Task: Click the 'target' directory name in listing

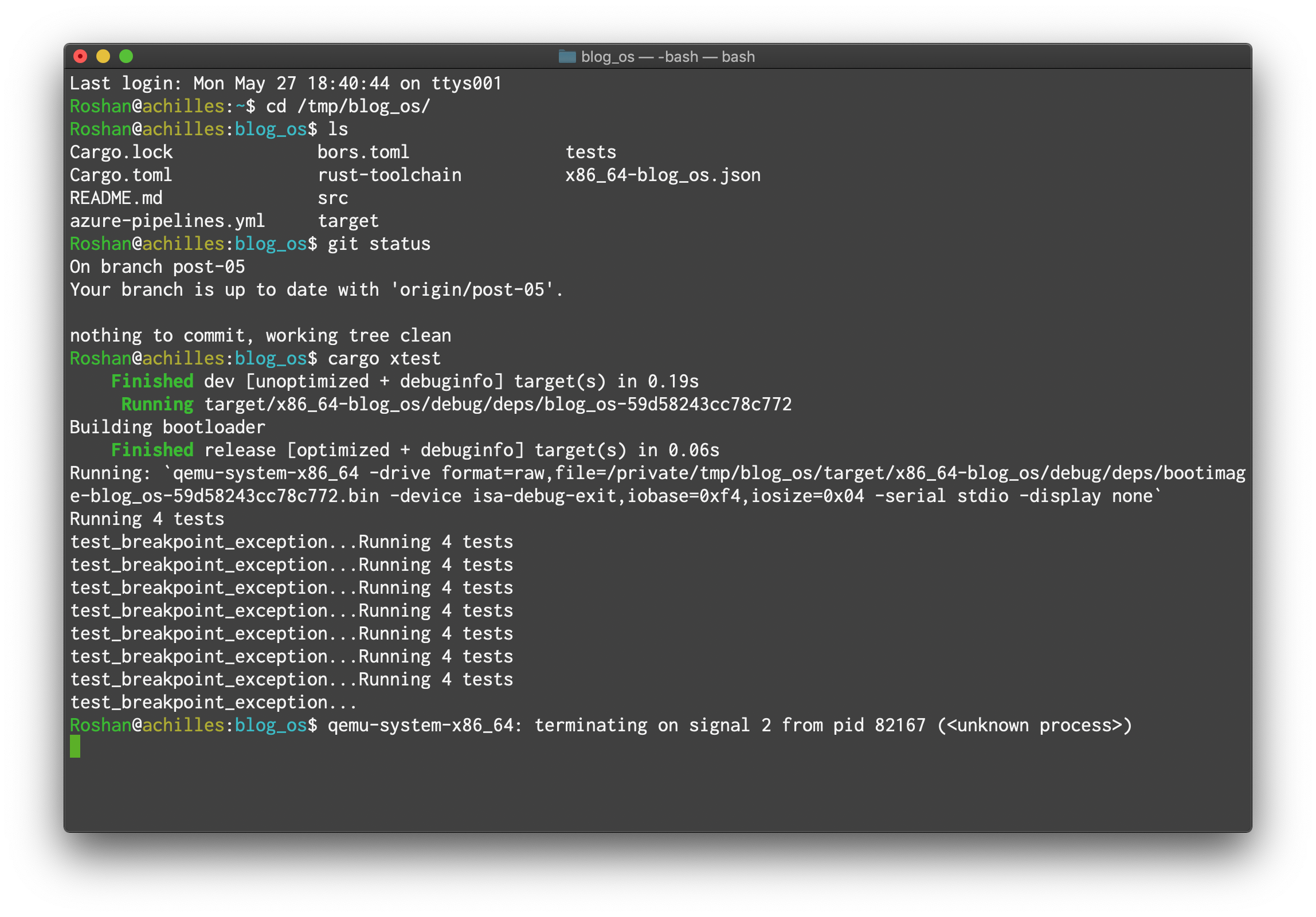Action: 348,221
